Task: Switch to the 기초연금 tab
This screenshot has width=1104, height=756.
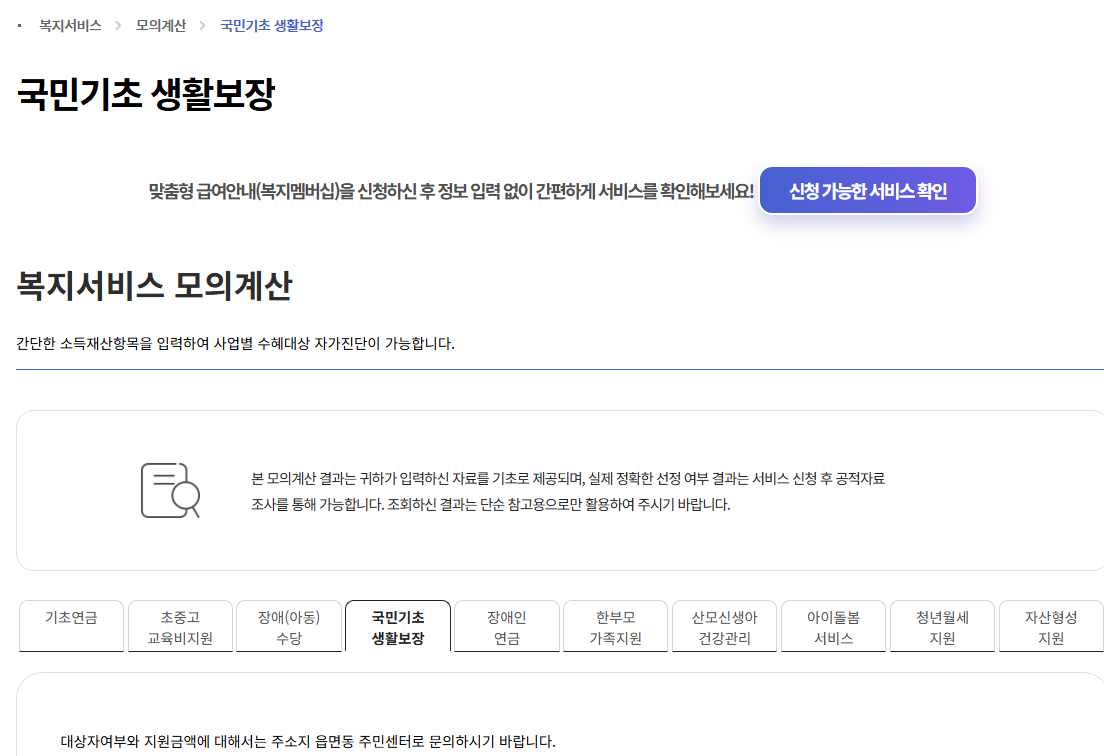Action: tap(70, 626)
